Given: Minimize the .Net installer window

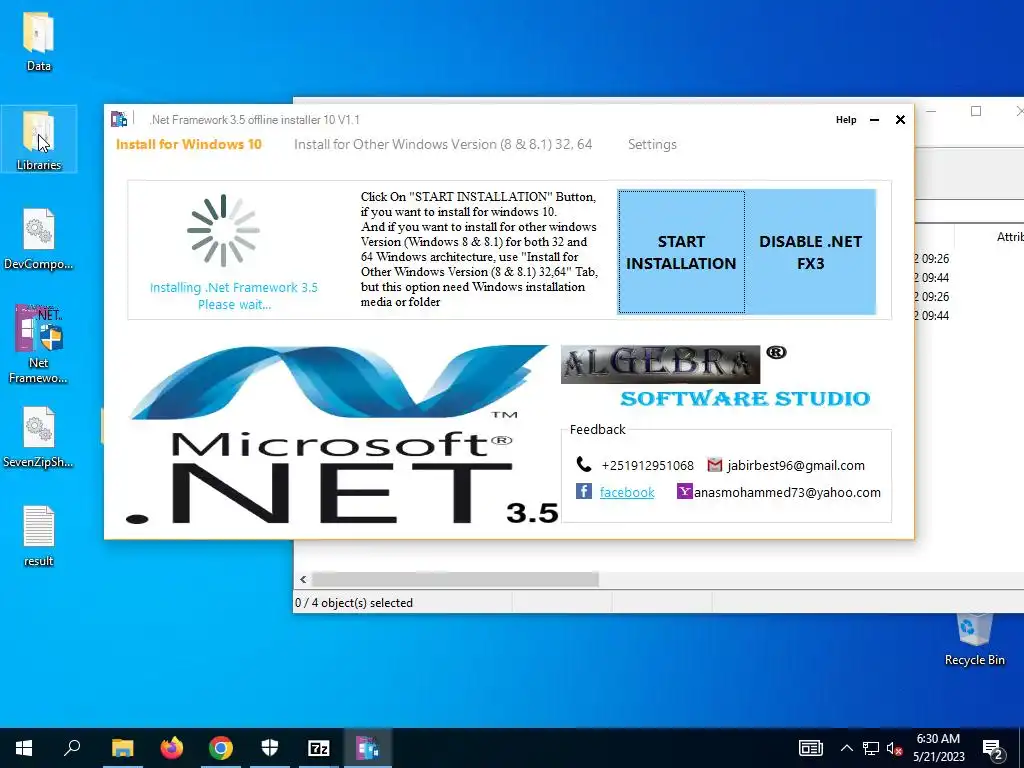Looking at the screenshot, I should (874, 120).
